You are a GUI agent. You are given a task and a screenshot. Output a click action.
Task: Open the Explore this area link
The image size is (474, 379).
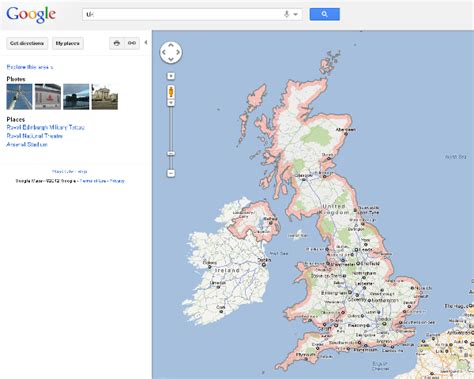click(x=30, y=67)
